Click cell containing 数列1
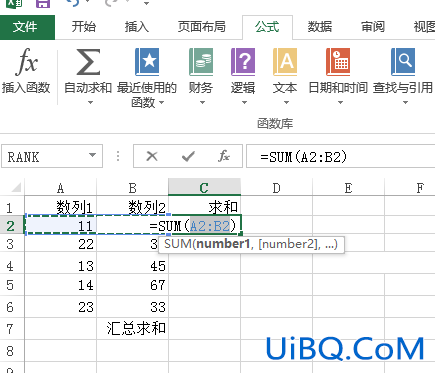 click(61, 207)
